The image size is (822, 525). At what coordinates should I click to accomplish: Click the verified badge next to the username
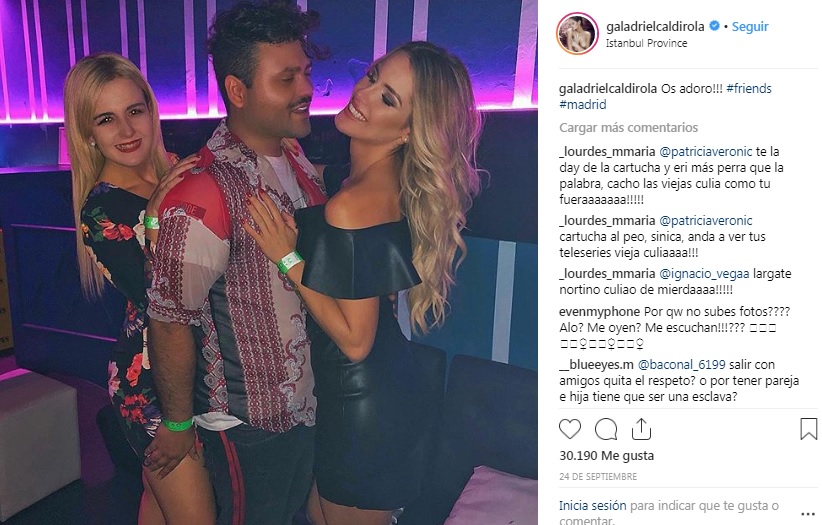click(714, 26)
